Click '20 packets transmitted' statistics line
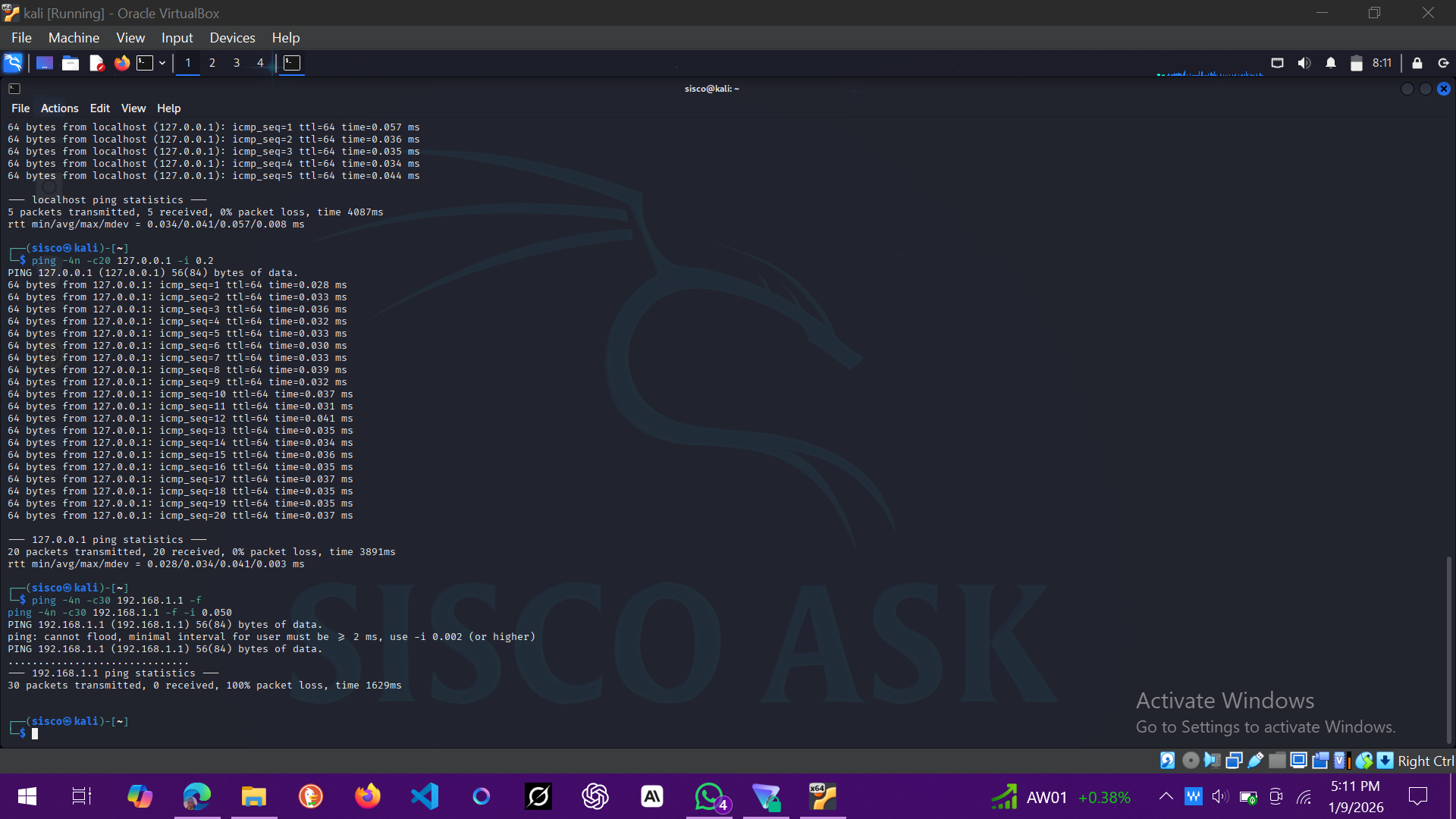This screenshot has width=1456, height=819. coord(202,552)
